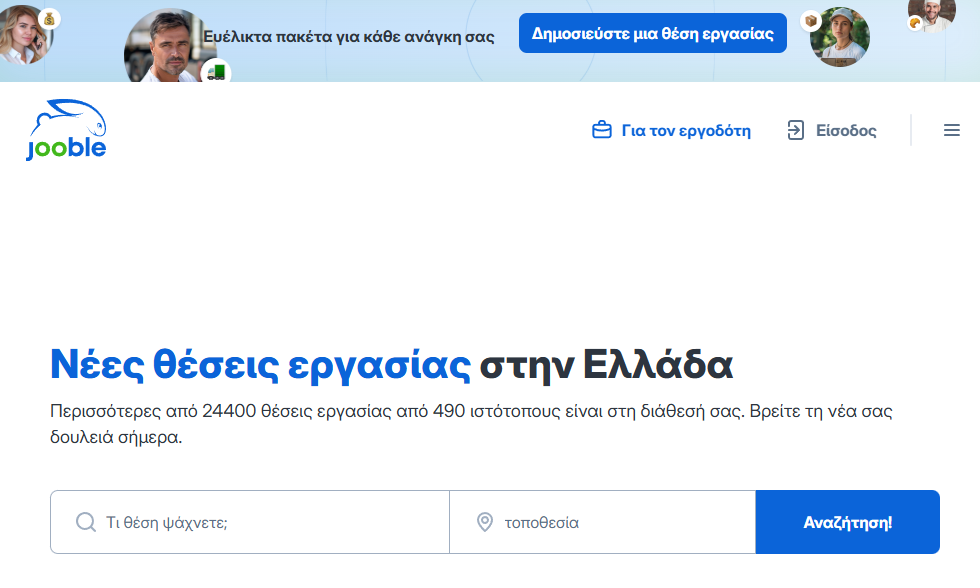Click banner text 'Ευέλικτα πακέτα για κάθε ανάγκη σας'

click(349, 37)
